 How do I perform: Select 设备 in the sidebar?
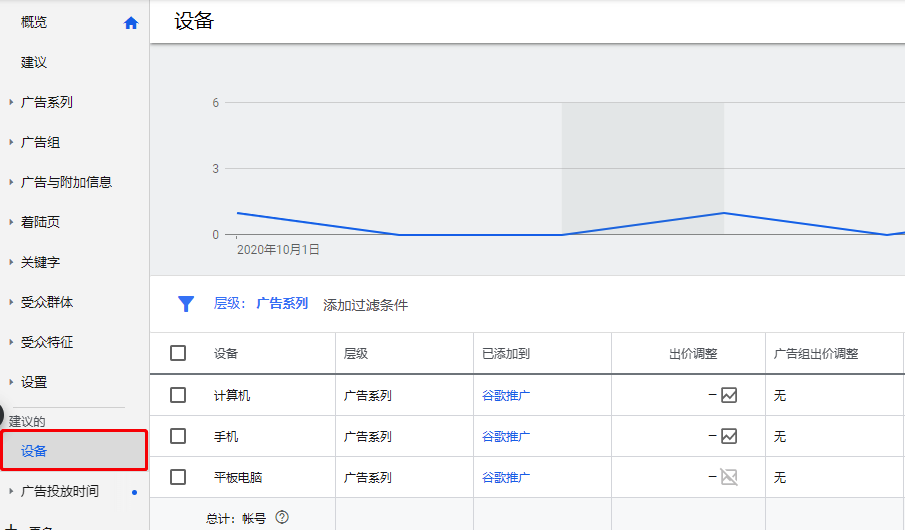34,451
